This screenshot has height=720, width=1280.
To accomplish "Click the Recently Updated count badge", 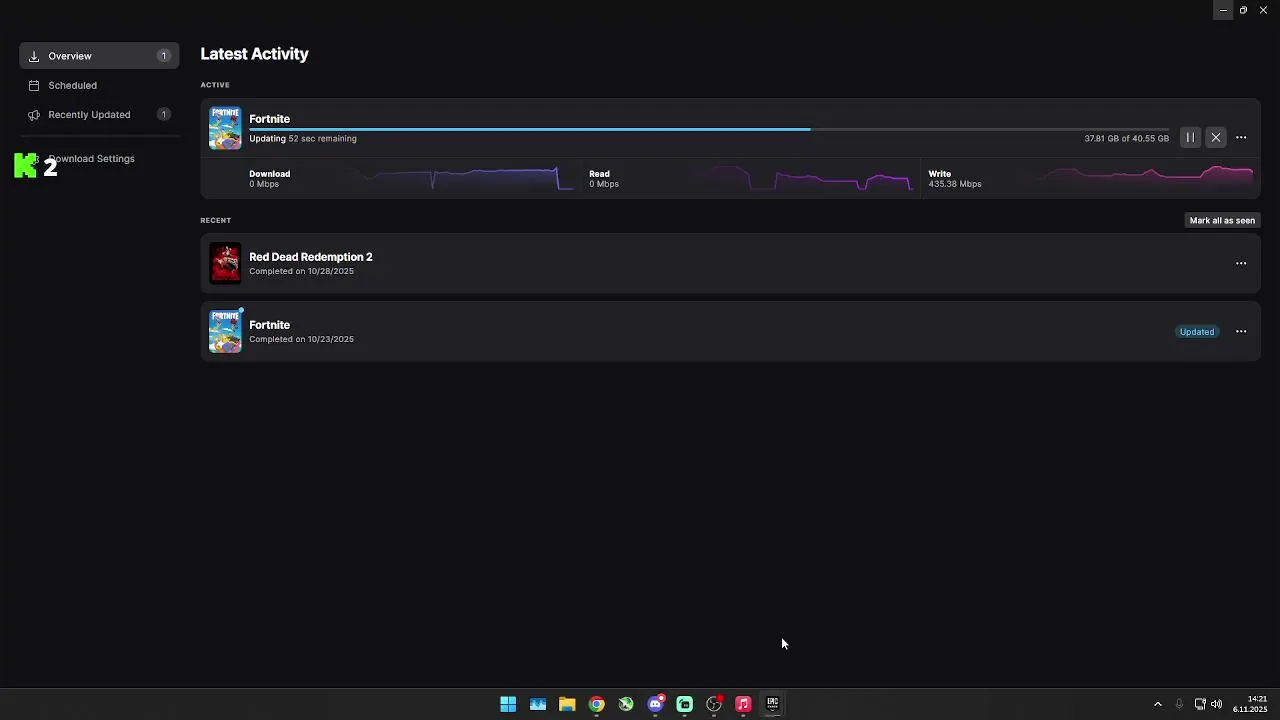I will coord(164,114).
